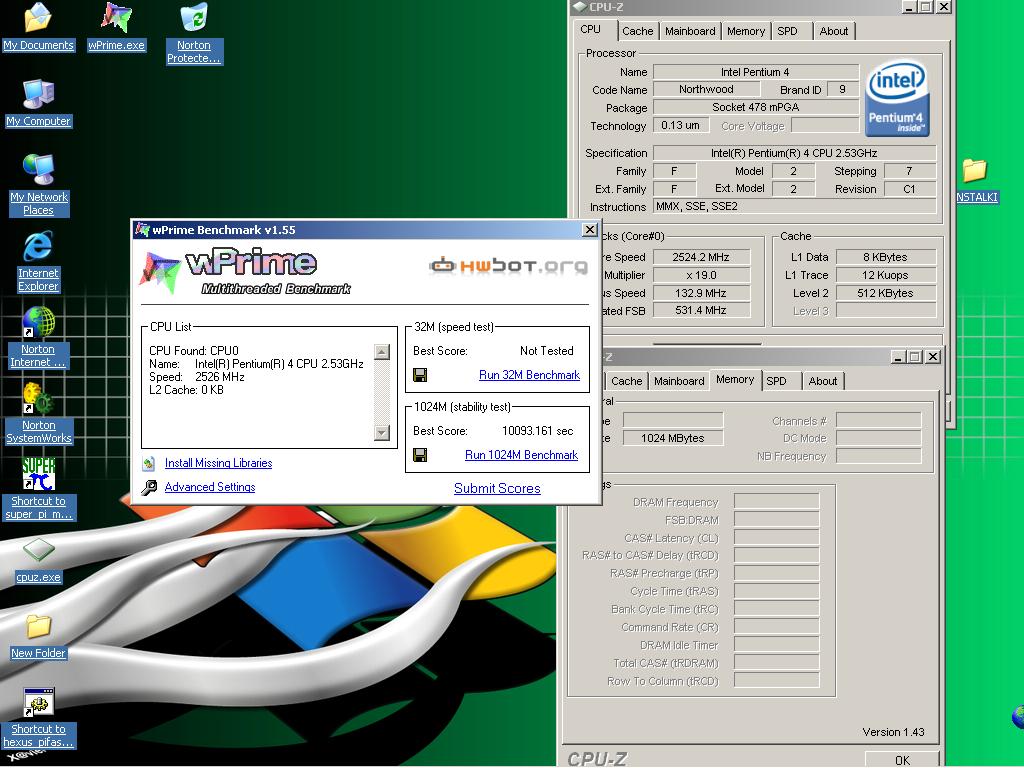The width and height of the screenshot is (1024, 768).
Task: Click the wPrime logo icon in the window
Action: pos(159,273)
